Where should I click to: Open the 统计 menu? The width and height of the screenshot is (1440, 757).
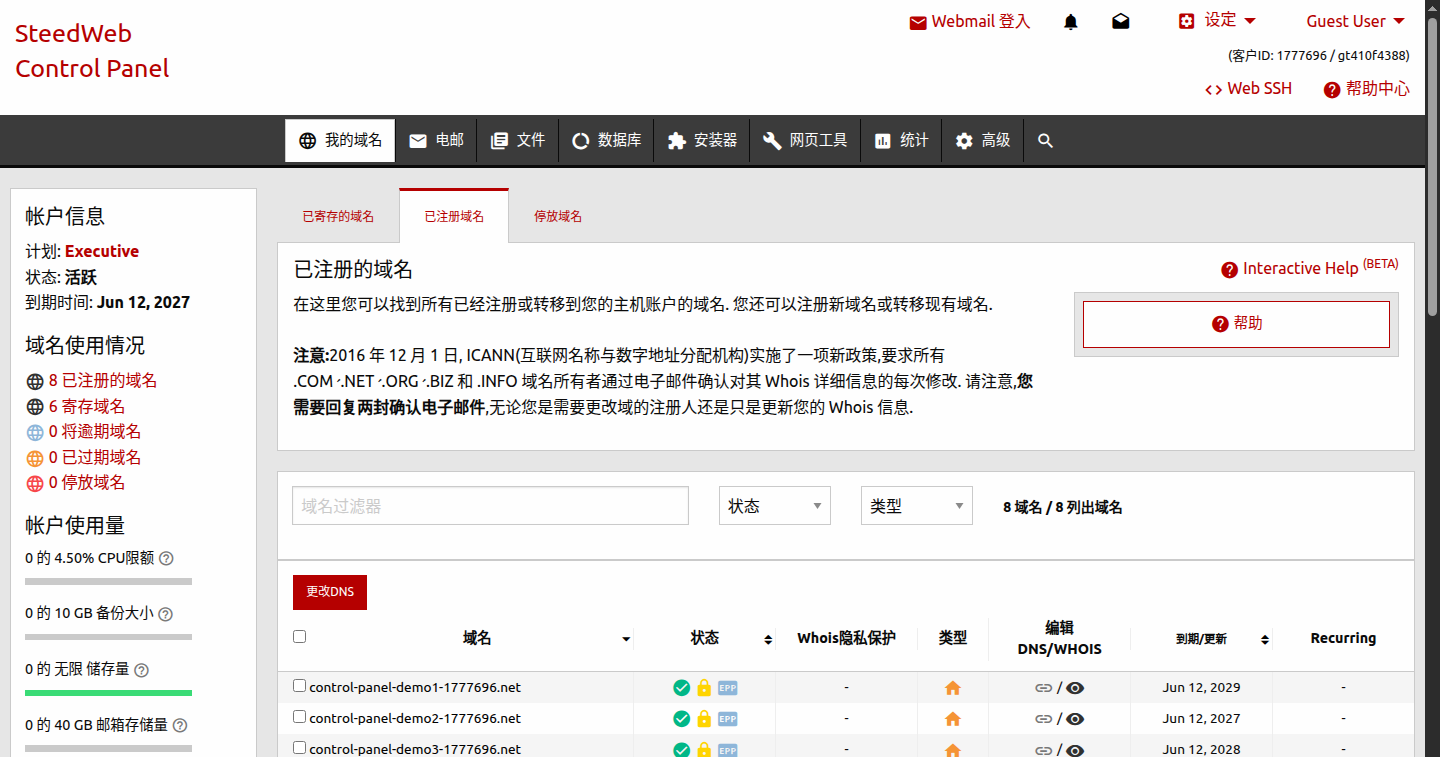click(901, 141)
